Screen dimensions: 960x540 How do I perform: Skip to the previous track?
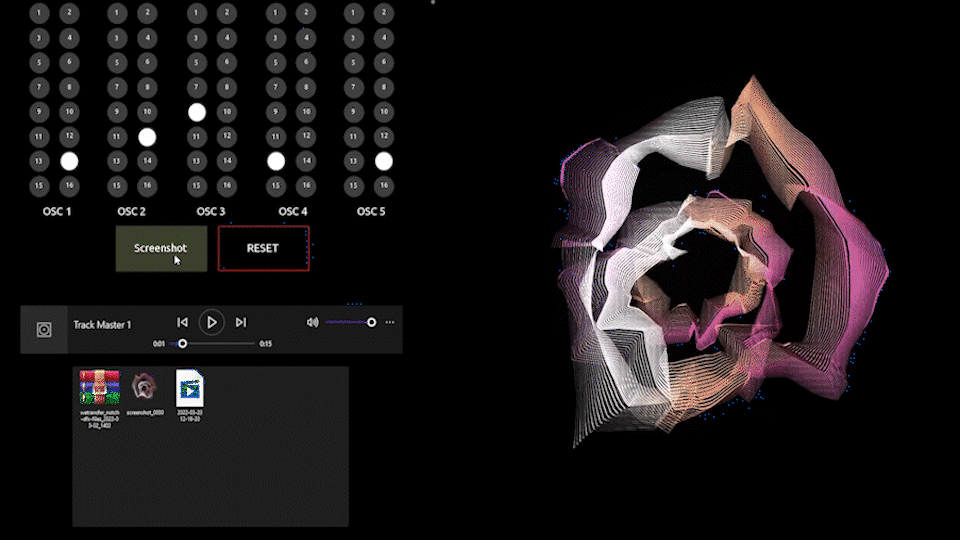point(182,322)
